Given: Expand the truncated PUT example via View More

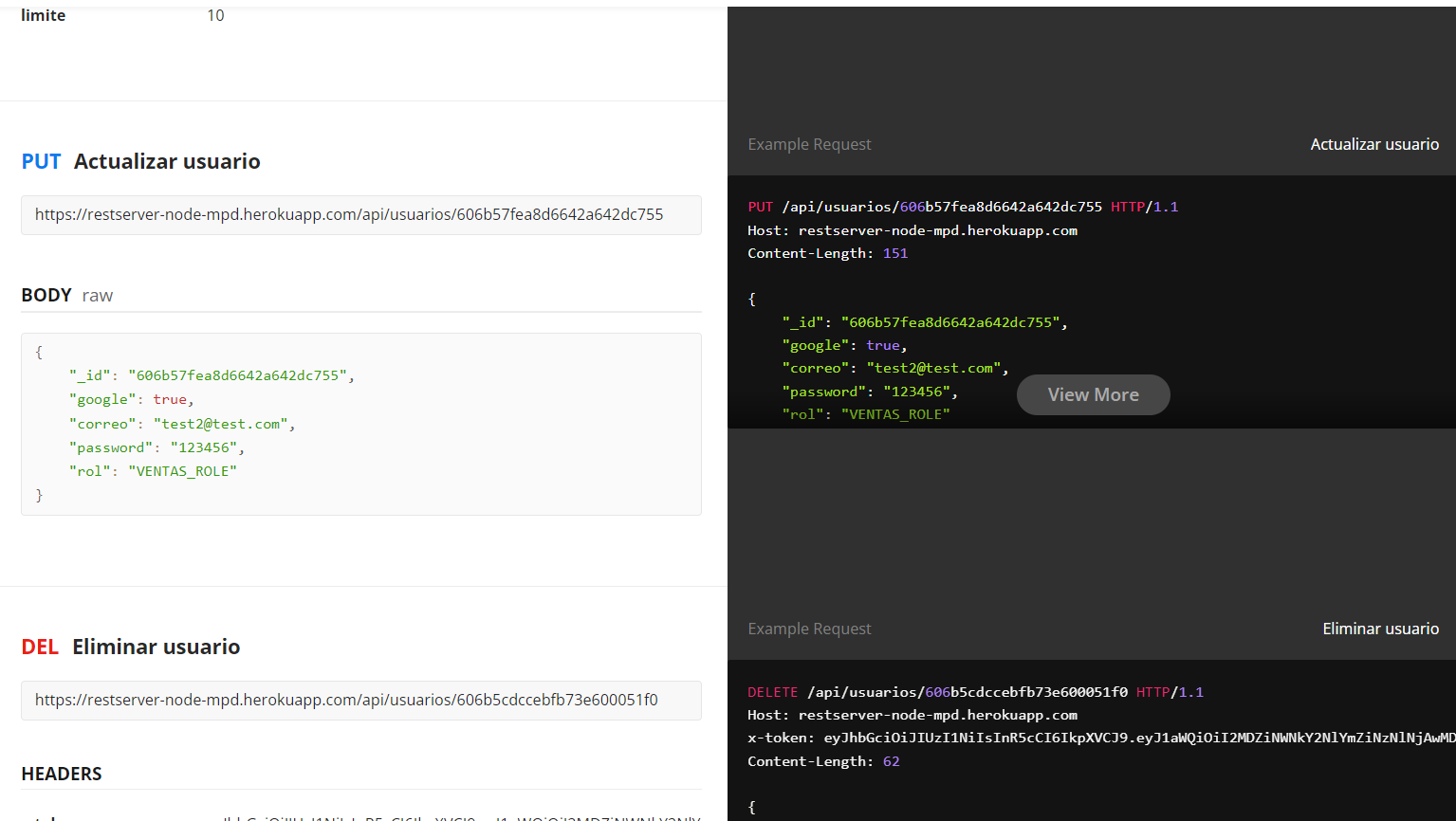Looking at the screenshot, I should pos(1093,394).
